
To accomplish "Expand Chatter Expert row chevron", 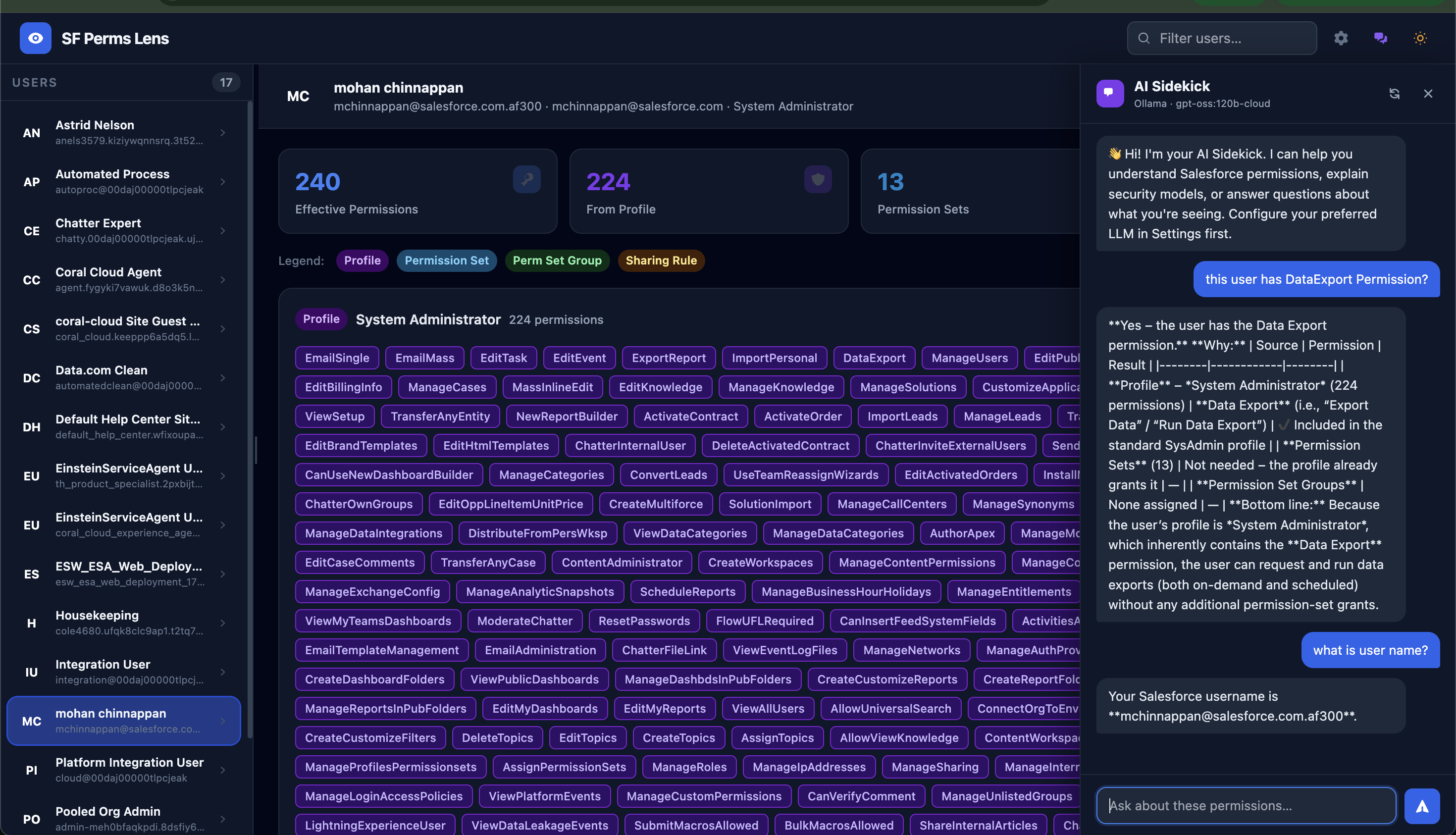I will (x=222, y=231).
